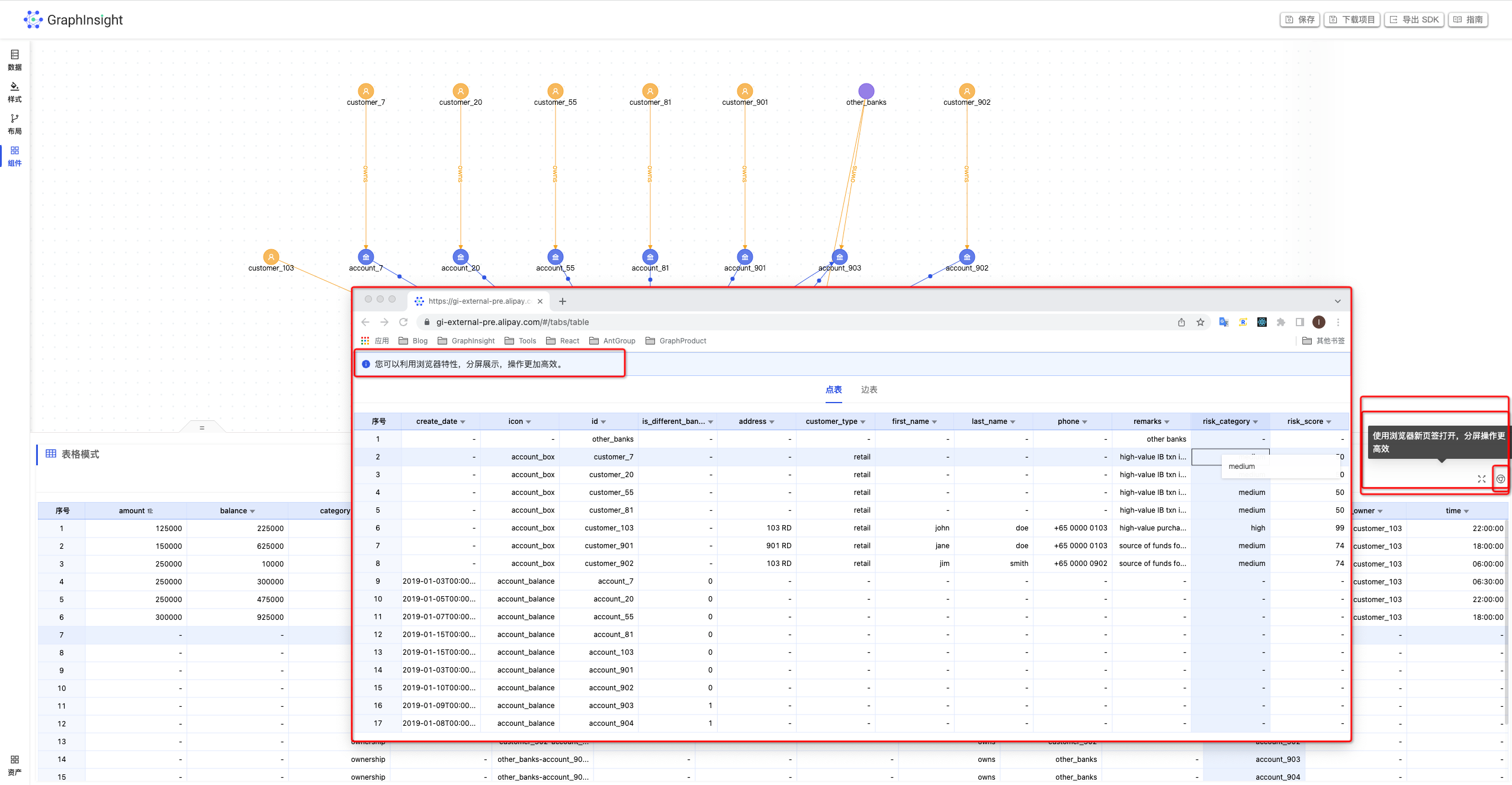
Task: Click the browser extensions puzzle icon
Action: point(1281,322)
